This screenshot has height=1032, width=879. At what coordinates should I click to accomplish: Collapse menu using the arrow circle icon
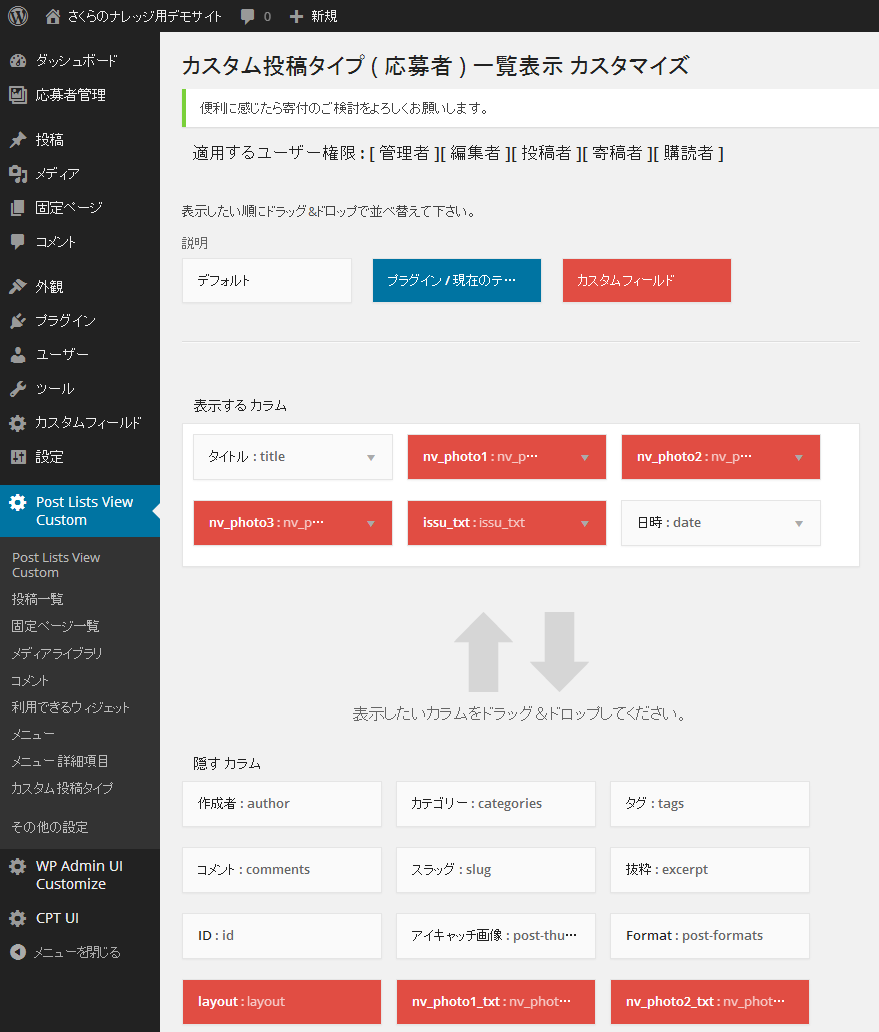tap(18, 952)
